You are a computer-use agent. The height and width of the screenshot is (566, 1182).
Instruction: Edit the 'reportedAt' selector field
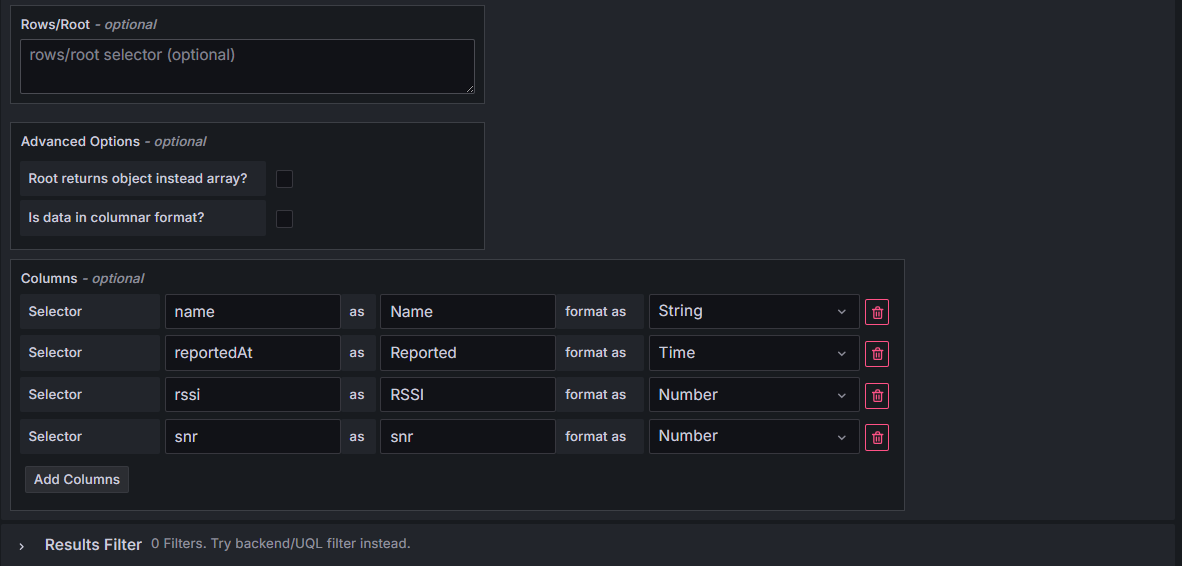[252, 353]
